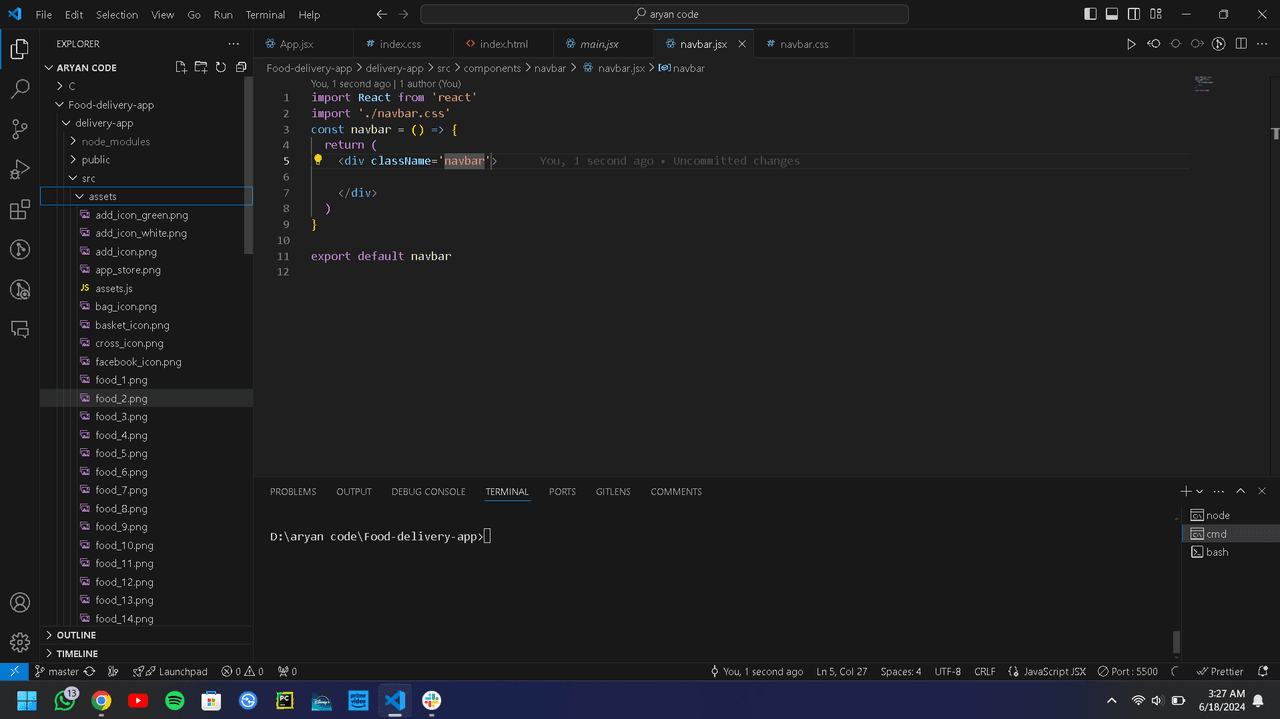Collapse the assets folder
Image resolution: width=1280 pixels, height=719 pixels.
click(x=102, y=196)
